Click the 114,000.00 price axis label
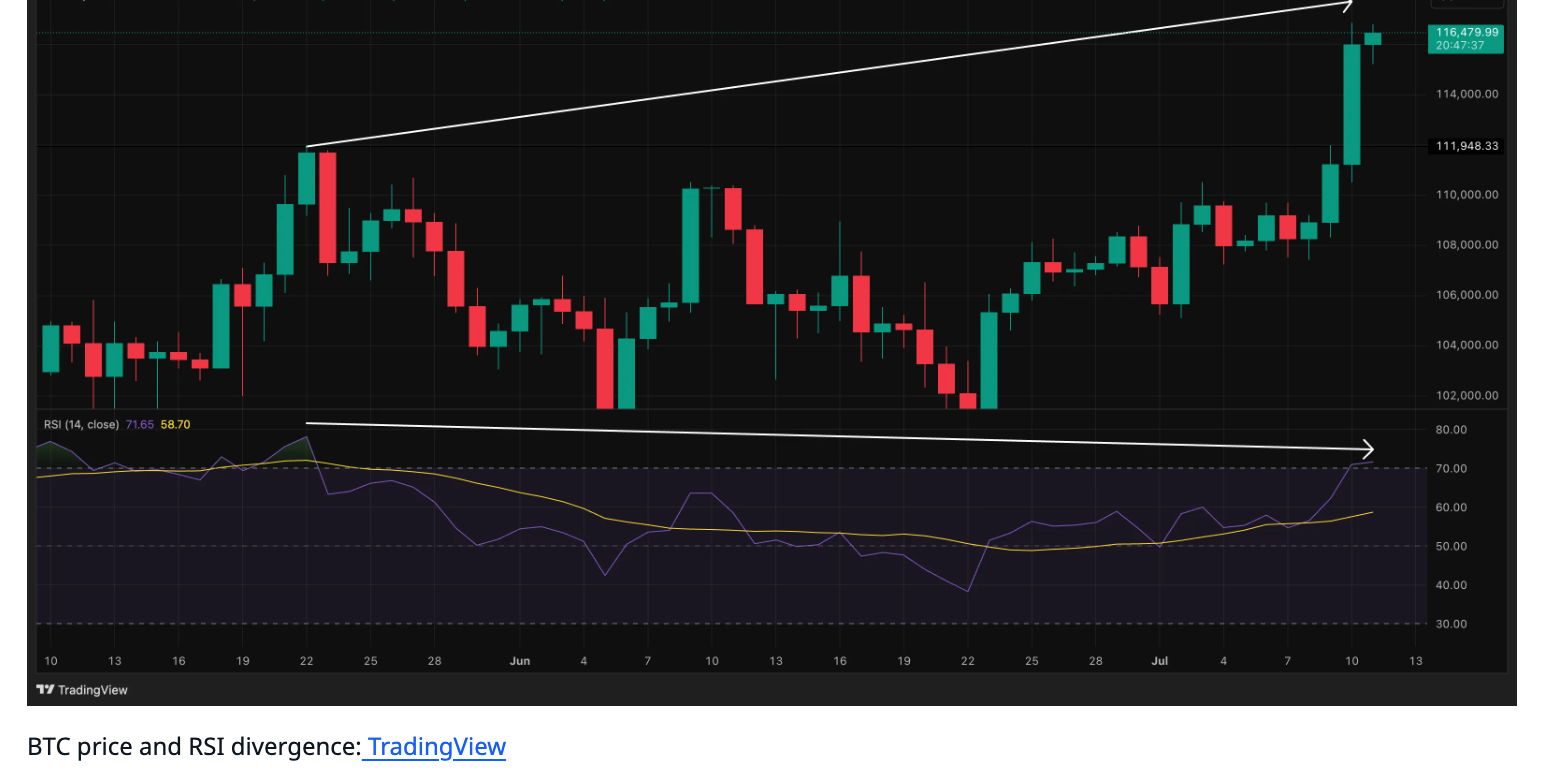1560x778 pixels. point(1467,94)
